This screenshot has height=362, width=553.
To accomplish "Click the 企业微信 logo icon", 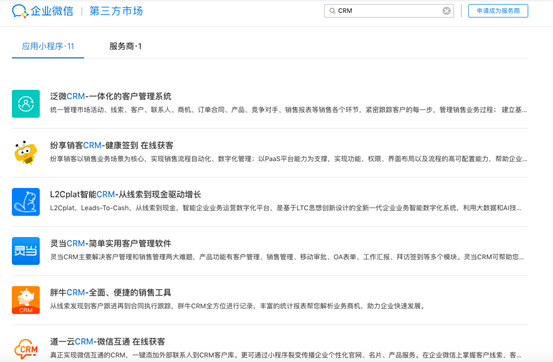I will (x=20, y=11).
